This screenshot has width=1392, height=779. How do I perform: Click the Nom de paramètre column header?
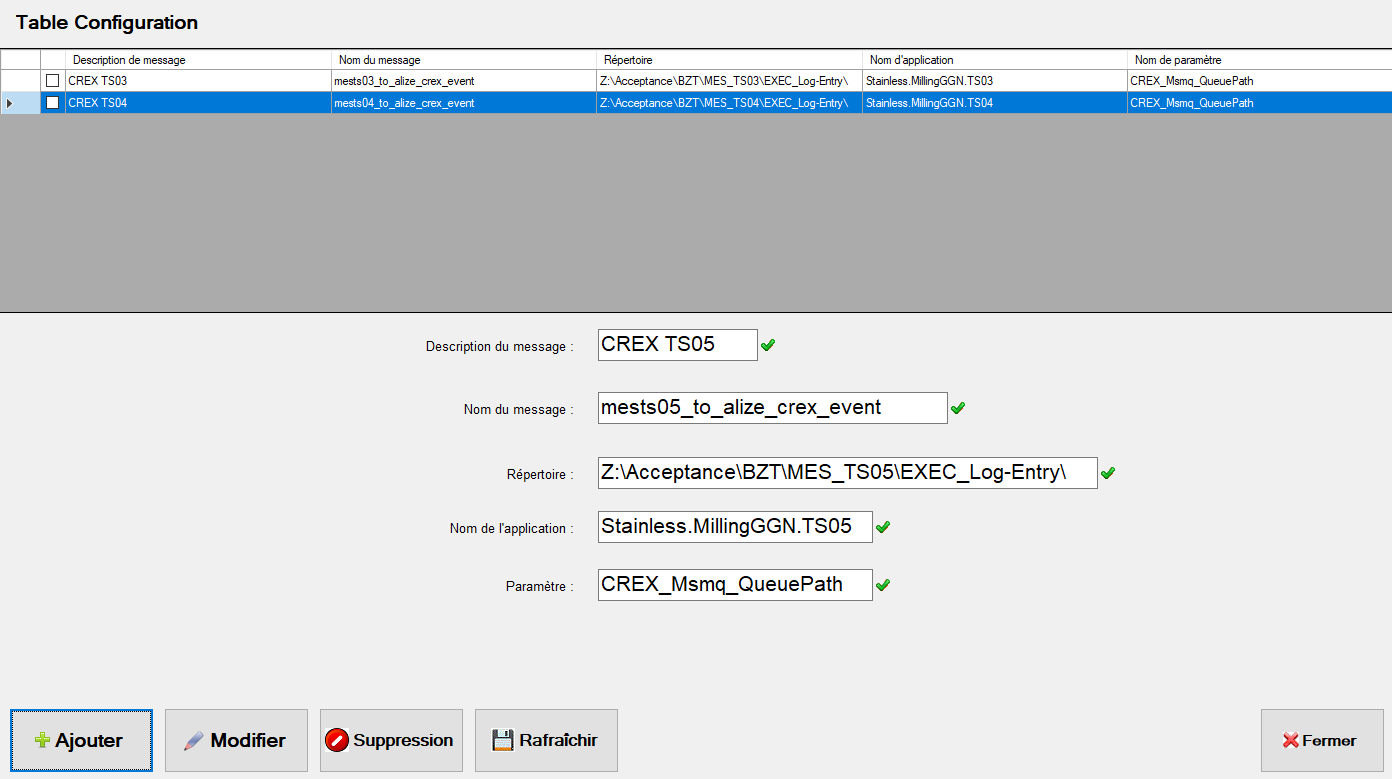(x=1258, y=60)
